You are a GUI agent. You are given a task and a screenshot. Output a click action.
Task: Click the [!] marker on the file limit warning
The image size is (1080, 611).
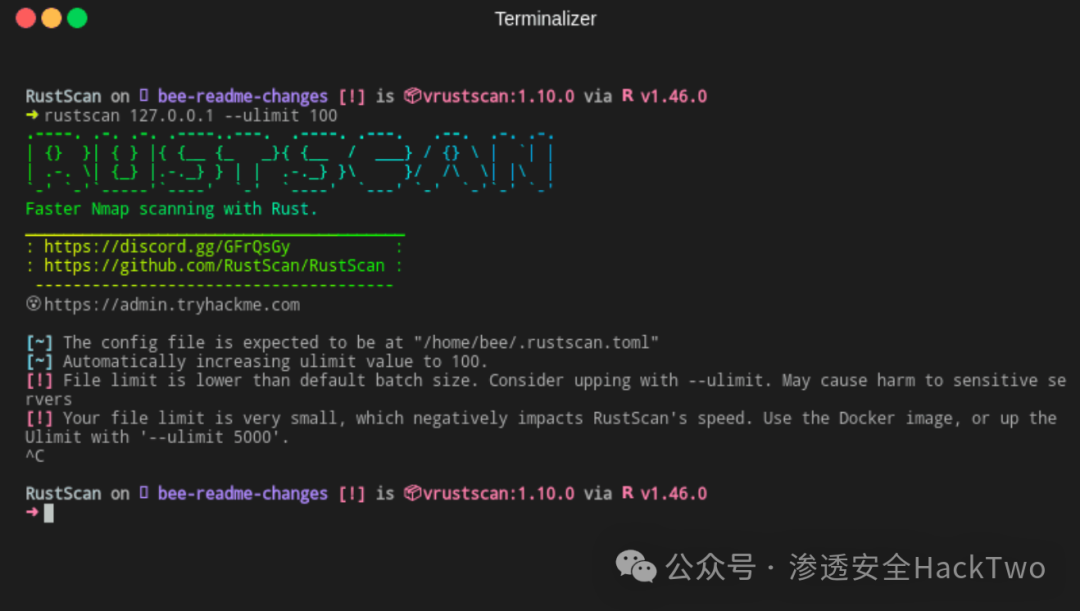click(38, 380)
